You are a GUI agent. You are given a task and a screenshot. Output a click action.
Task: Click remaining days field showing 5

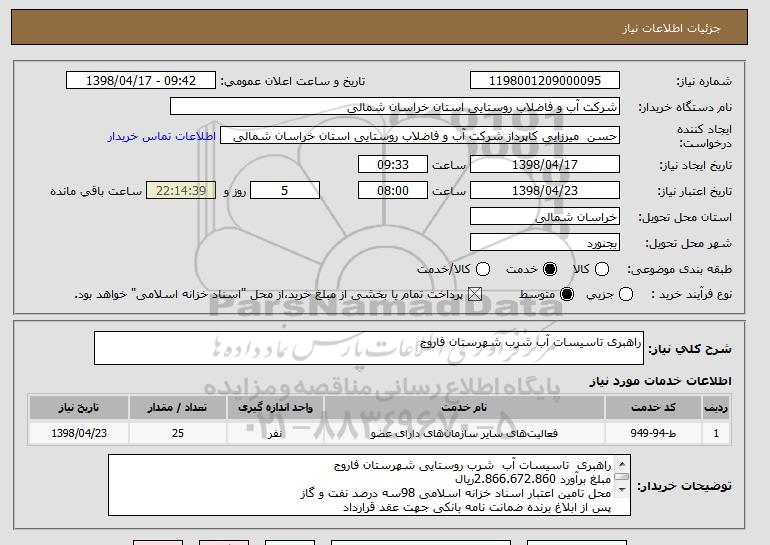(x=285, y=191)
